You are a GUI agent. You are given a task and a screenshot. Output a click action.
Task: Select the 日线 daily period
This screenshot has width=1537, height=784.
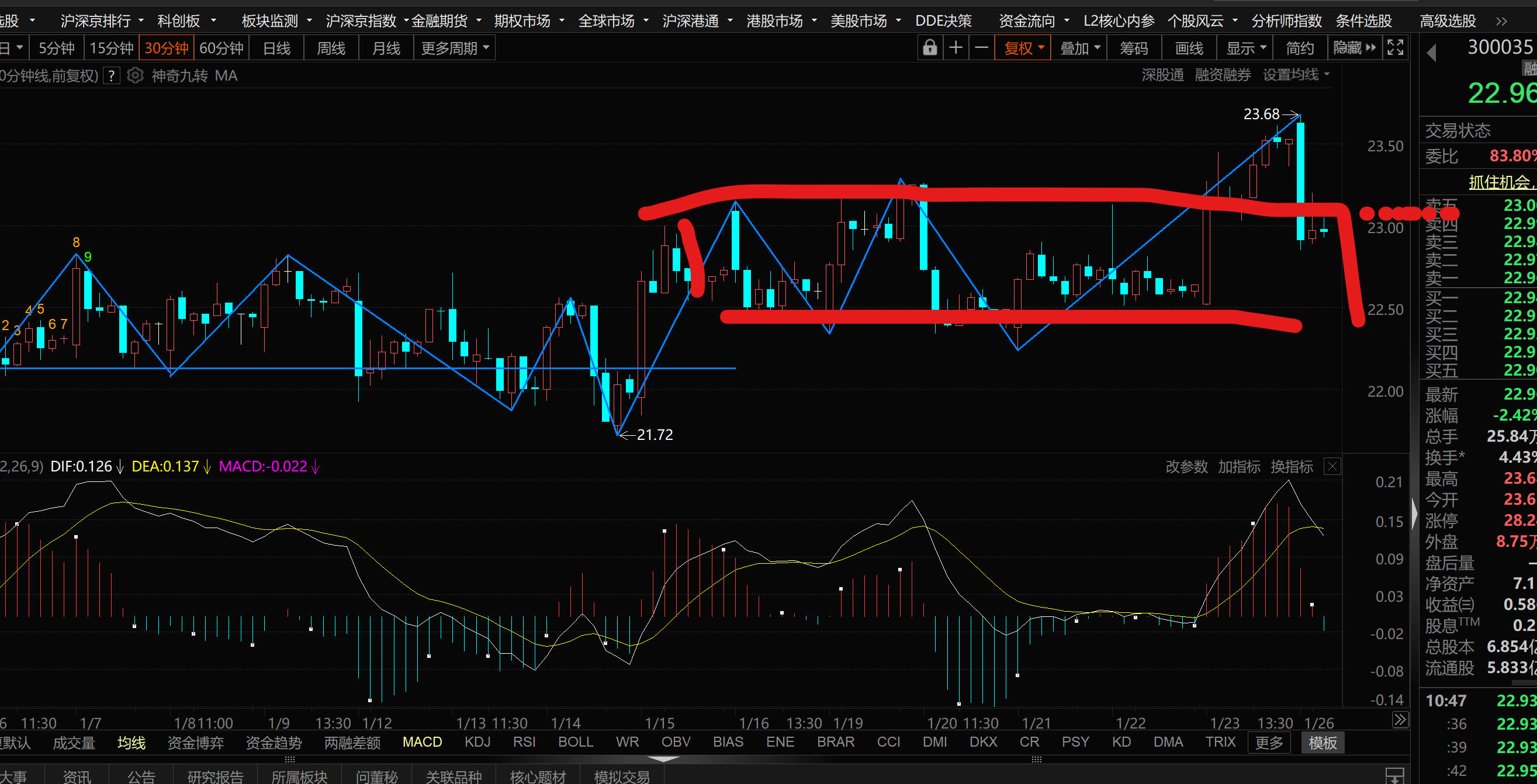click(277, 48)
